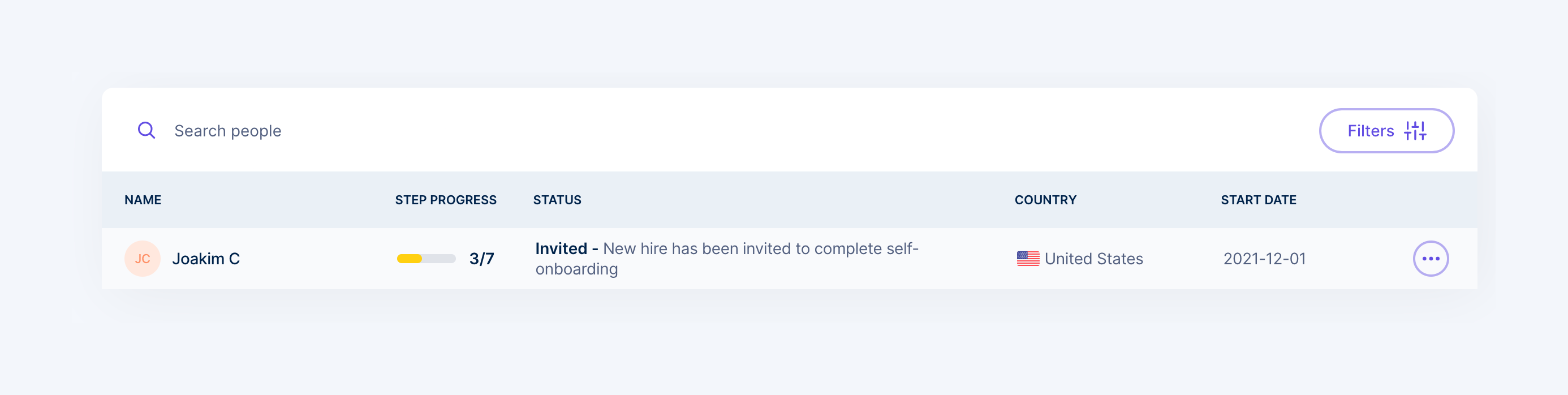Click the self-onboarding status description text
Image resolution: width=1568 pixels, height=395 pixels.
760,249
